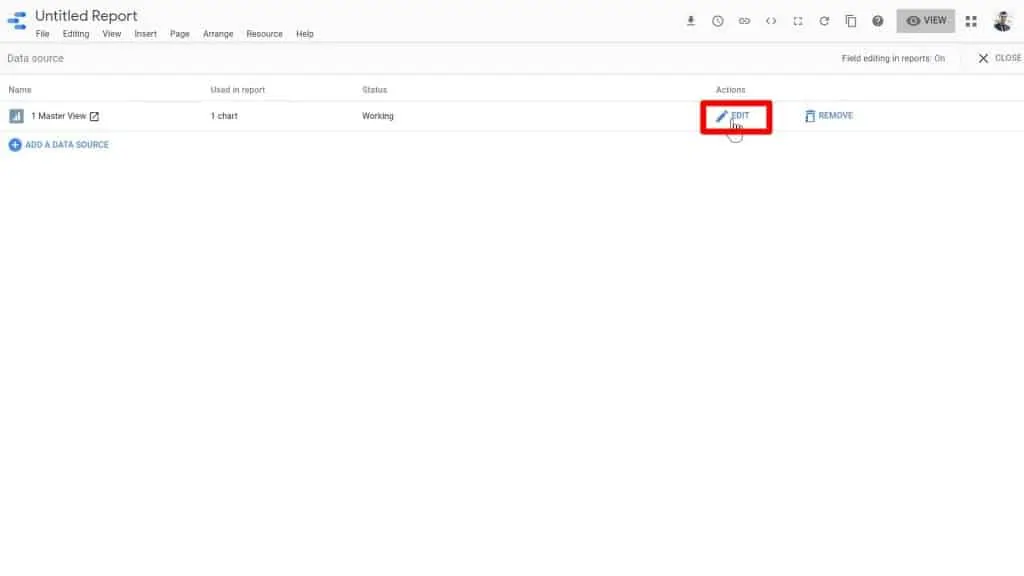Open the help icon
The height and width of the screenshot is (576, 1024).
click(x=878, y=20)
